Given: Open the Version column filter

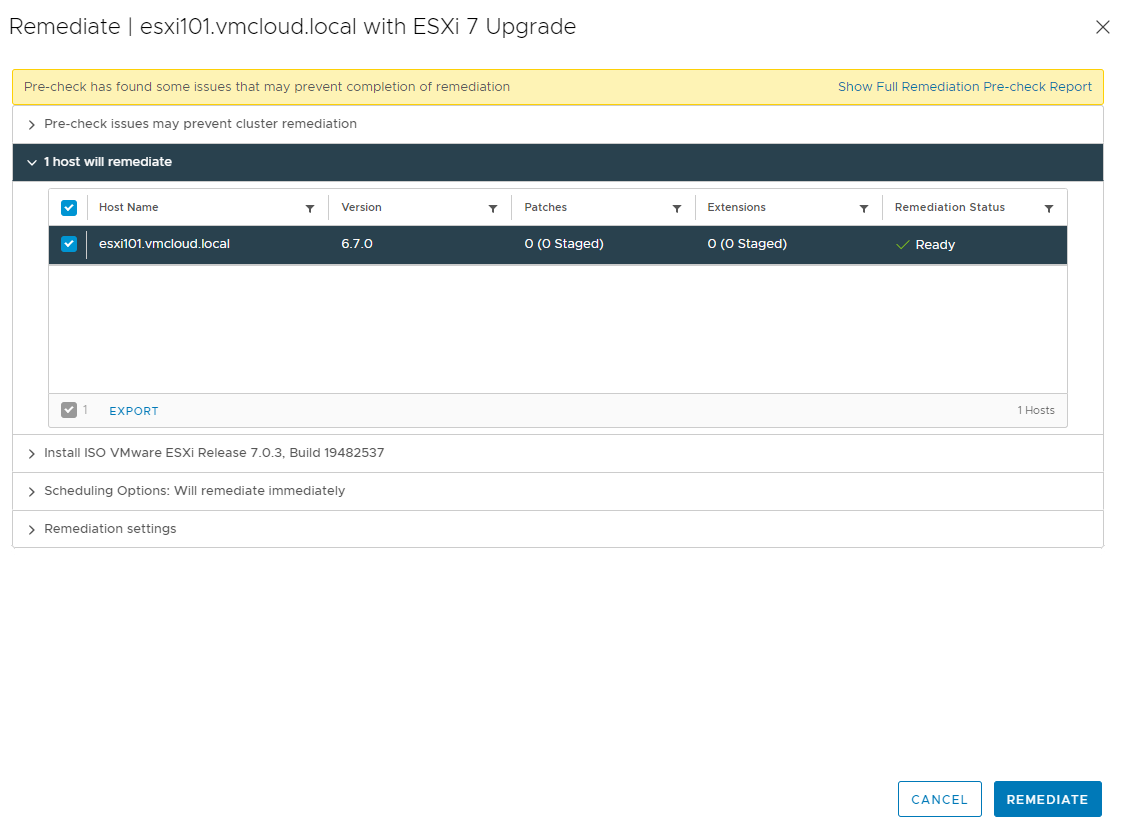Looking at the screenshot, I should (492, 207).
